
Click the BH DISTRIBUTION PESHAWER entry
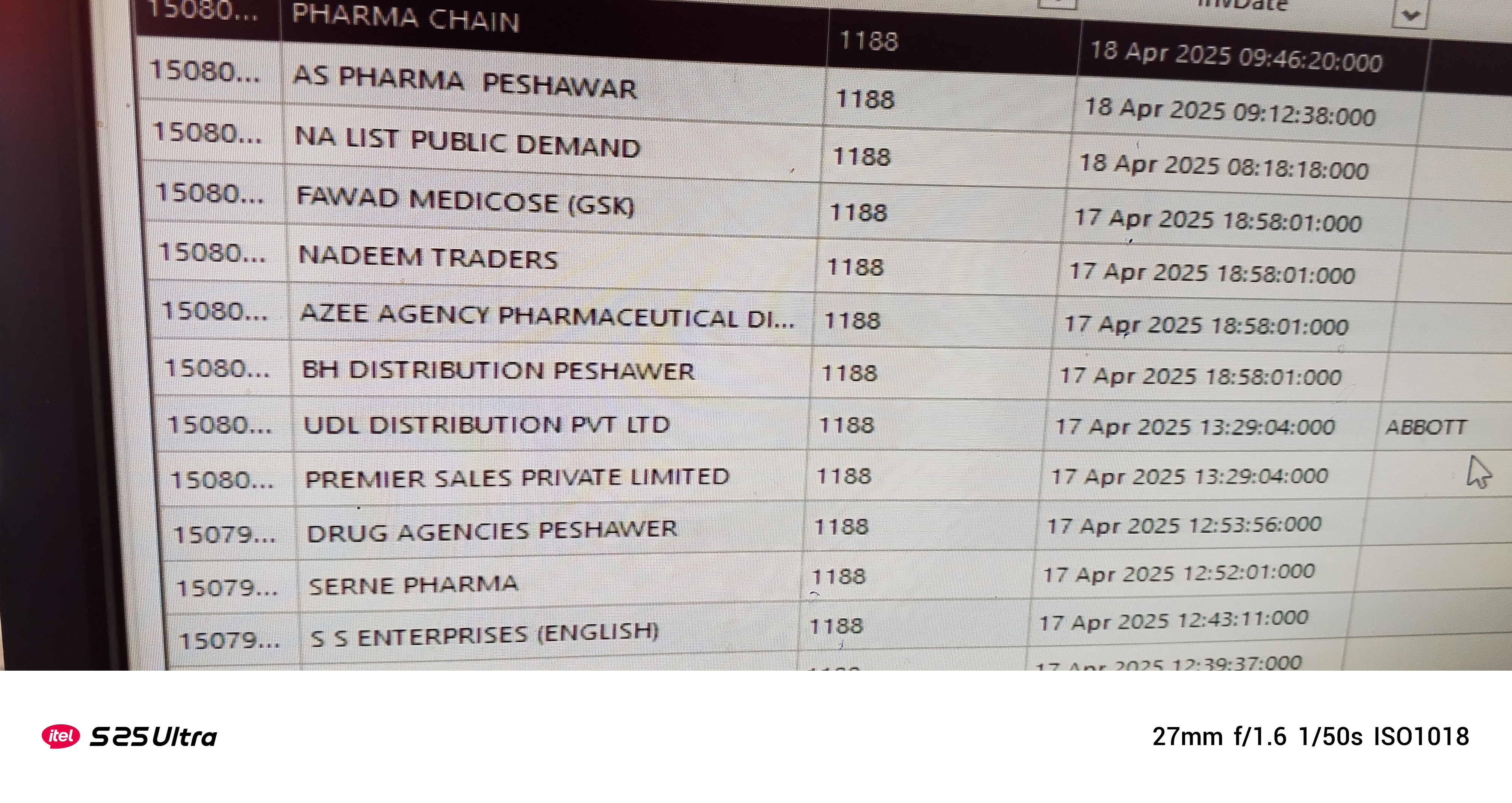pyautogui.click(x=498, y=371)
